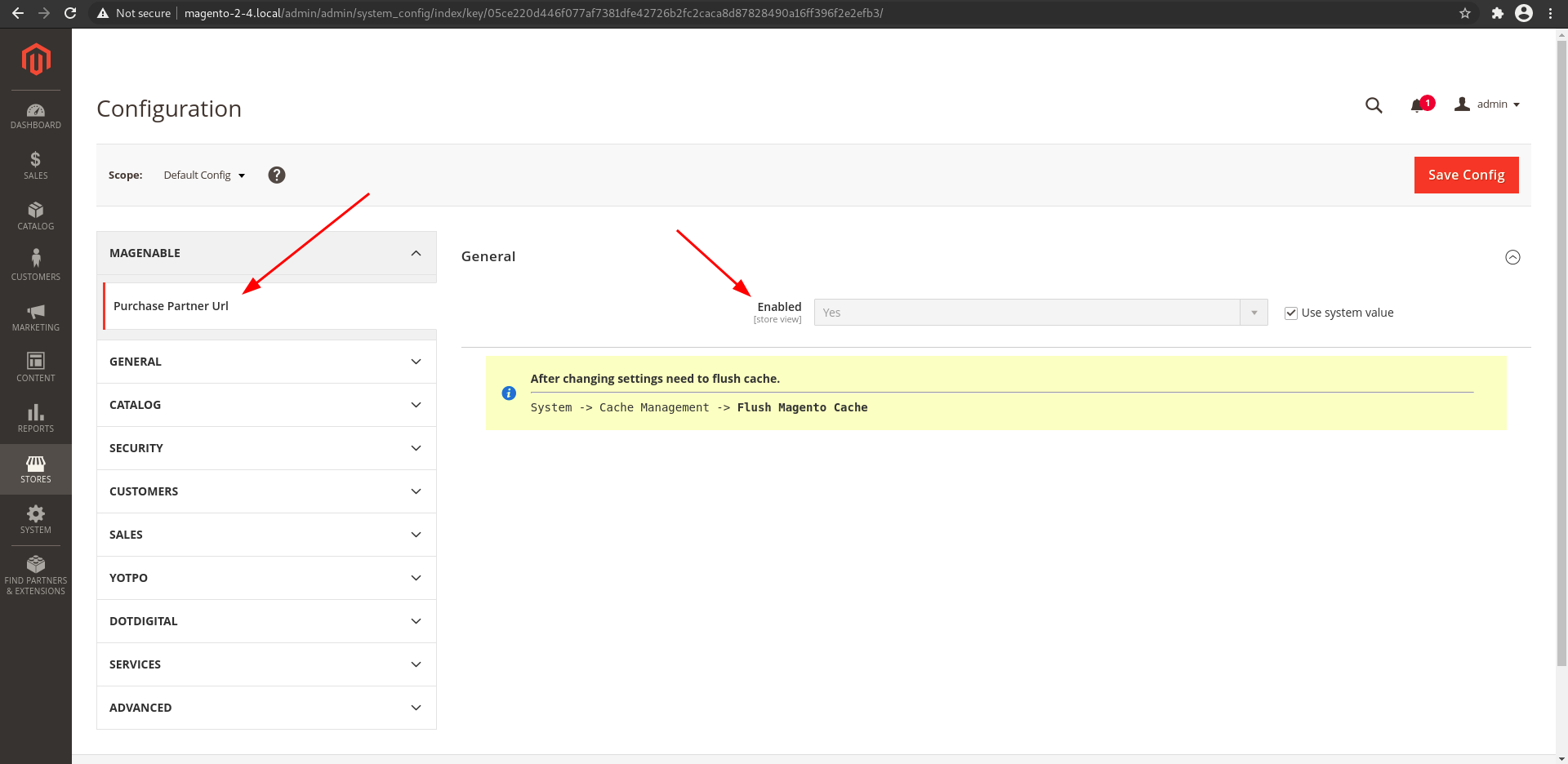The height and width of the screenshot is (764, 1568).
Task: Click the Not secure warning icon
Action: (x=103, y=13)
